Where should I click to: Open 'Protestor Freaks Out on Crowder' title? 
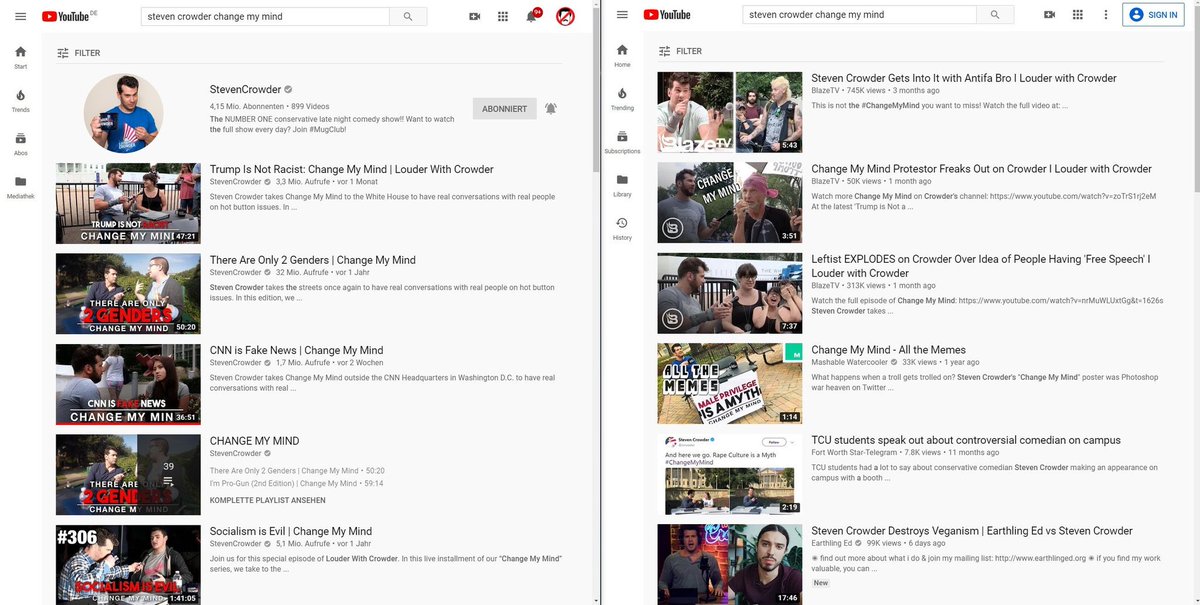[x=982, y=169]
